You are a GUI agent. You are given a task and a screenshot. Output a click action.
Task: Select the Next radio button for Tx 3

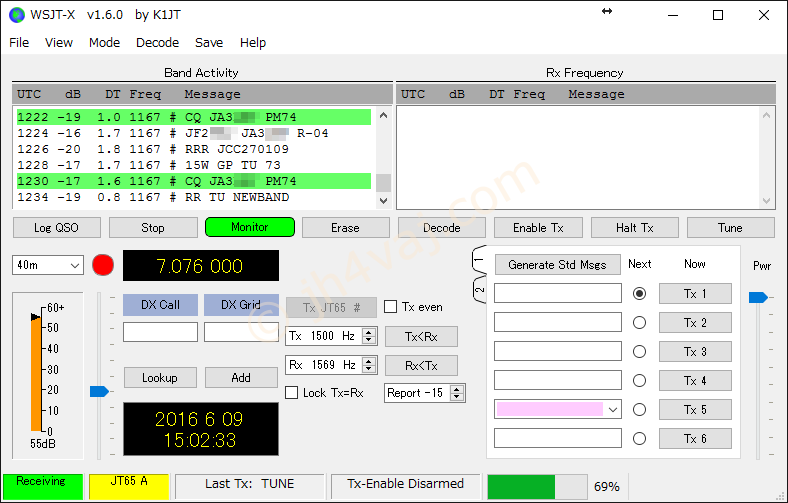click(639, 352)
